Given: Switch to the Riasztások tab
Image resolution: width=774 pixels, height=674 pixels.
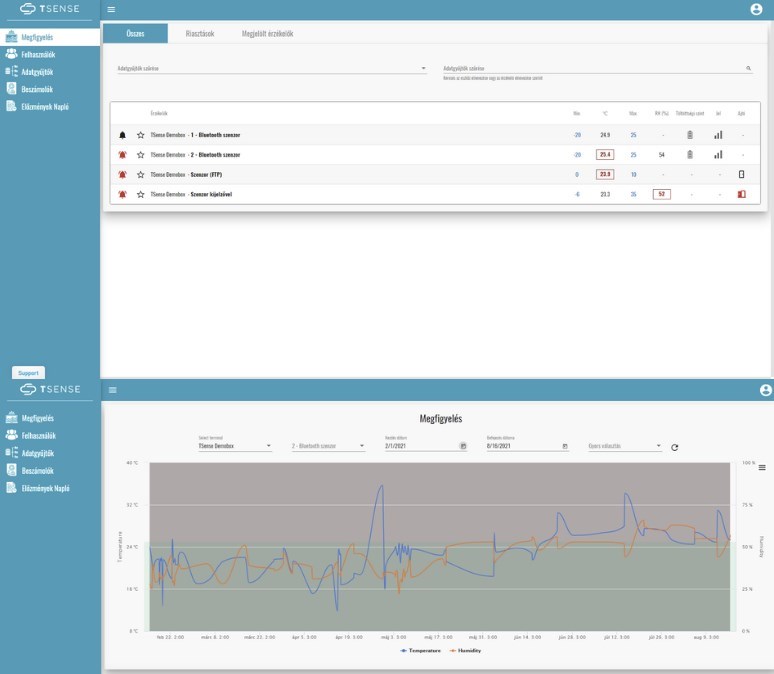Looking at the screenshot, I should pyautogui.click(x=200, y=34).
